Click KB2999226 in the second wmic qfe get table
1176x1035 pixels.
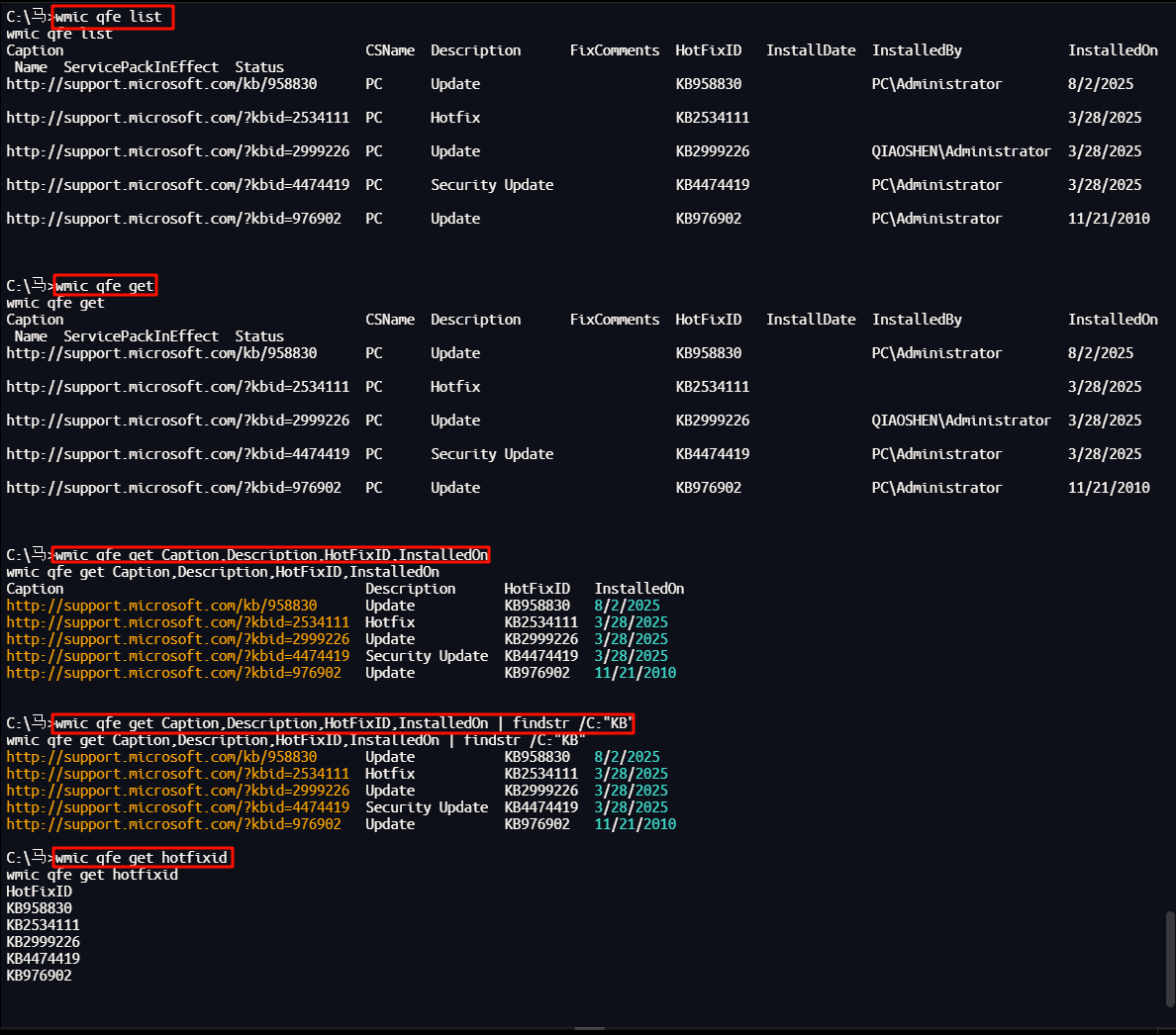713,421
